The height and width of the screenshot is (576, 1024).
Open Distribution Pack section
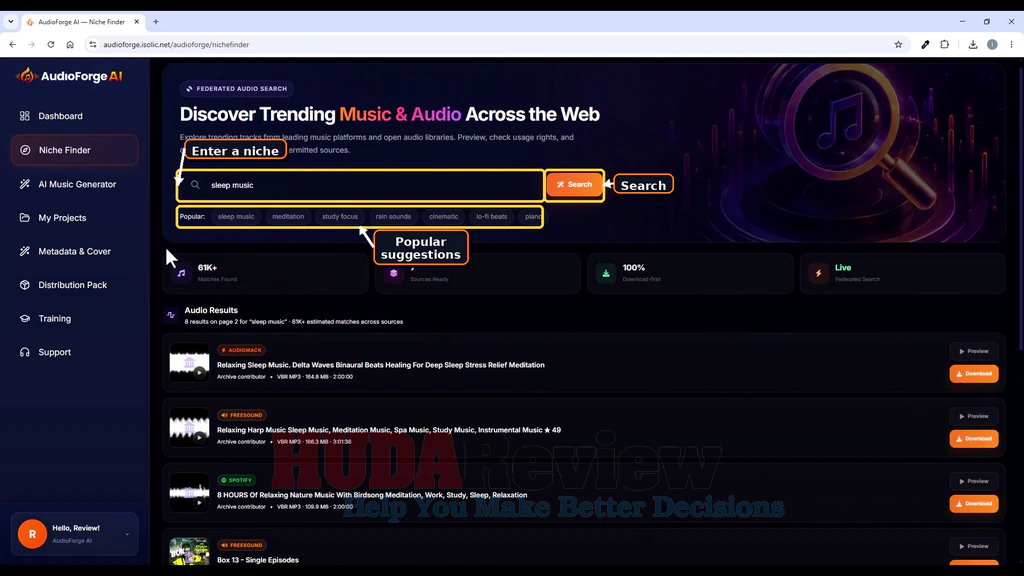tap(74, 285)
